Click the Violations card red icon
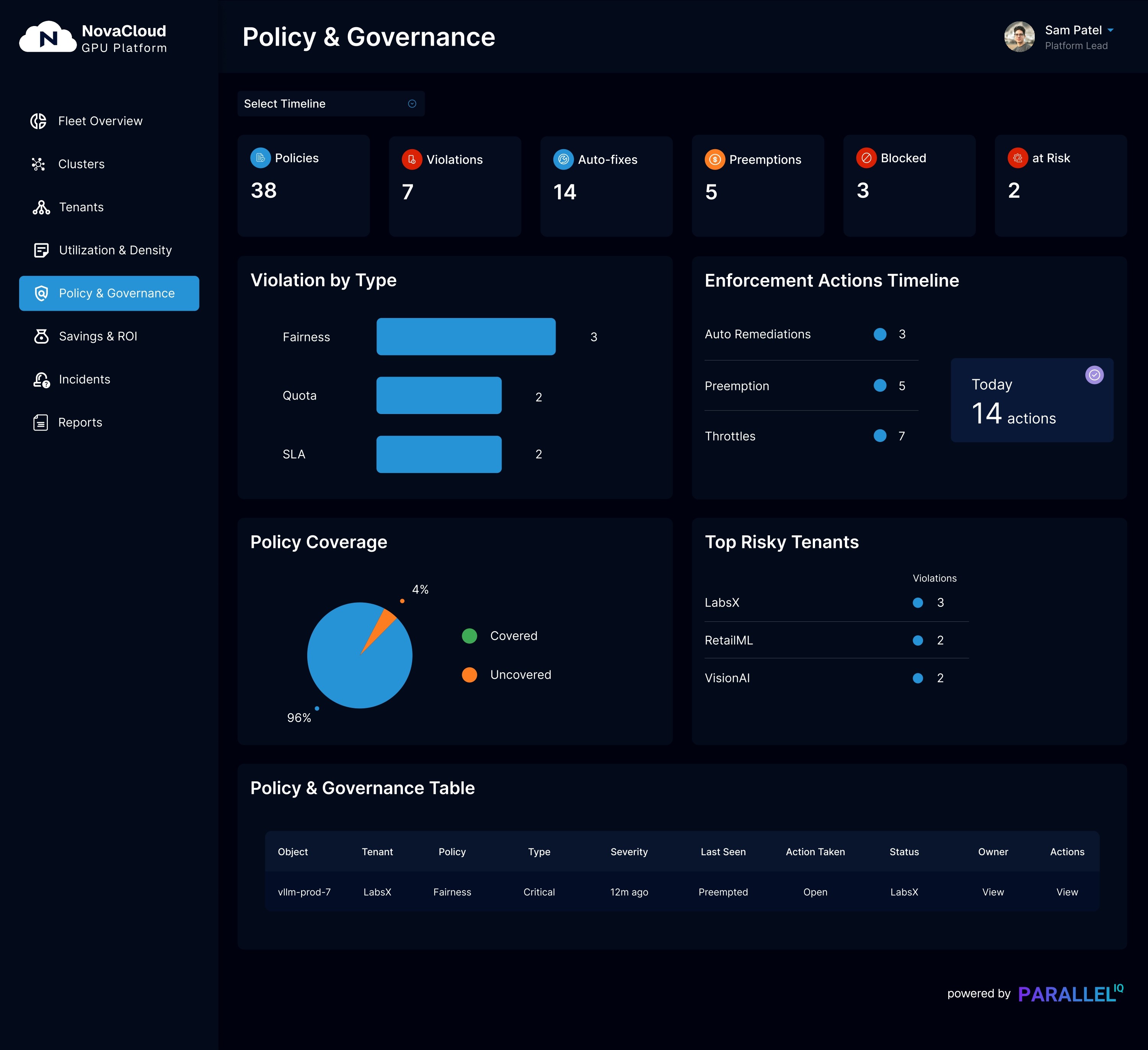1148x1050 pixels. pyautogui.click(x=412, y=160)
